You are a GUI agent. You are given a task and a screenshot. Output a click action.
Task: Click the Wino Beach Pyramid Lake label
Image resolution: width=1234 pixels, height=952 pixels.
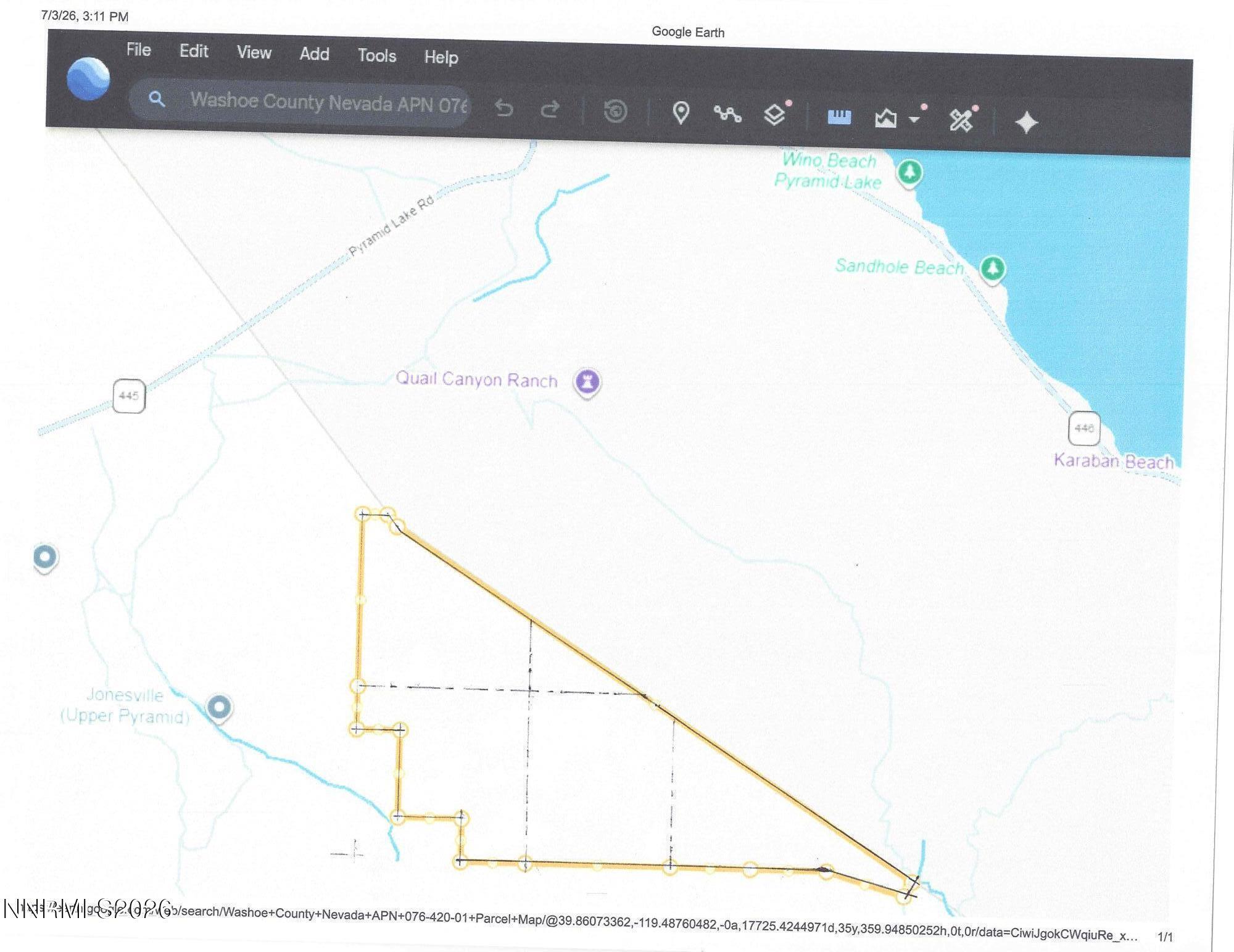[828, 171]
